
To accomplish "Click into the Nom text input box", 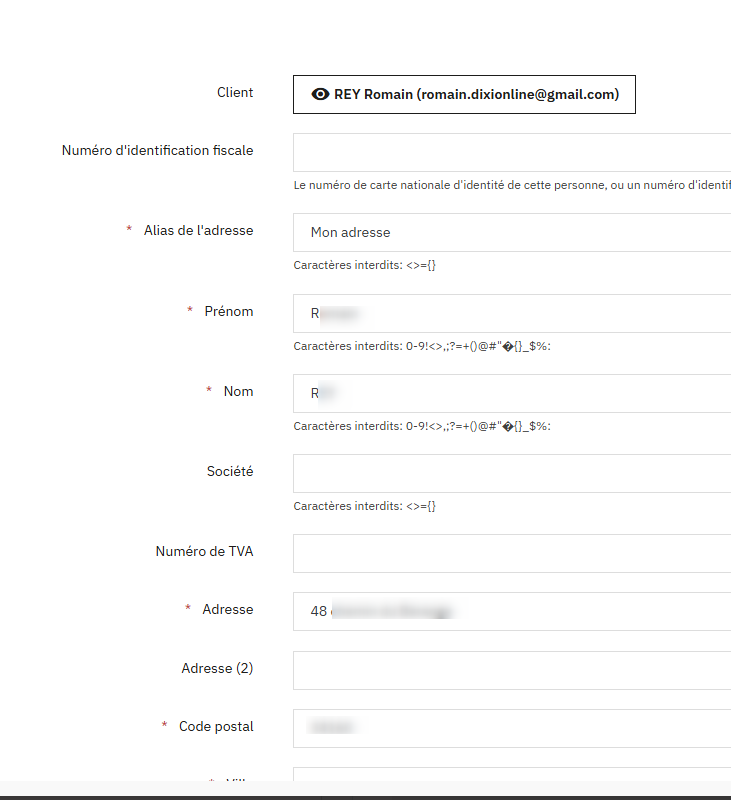I will click(512, 393).
